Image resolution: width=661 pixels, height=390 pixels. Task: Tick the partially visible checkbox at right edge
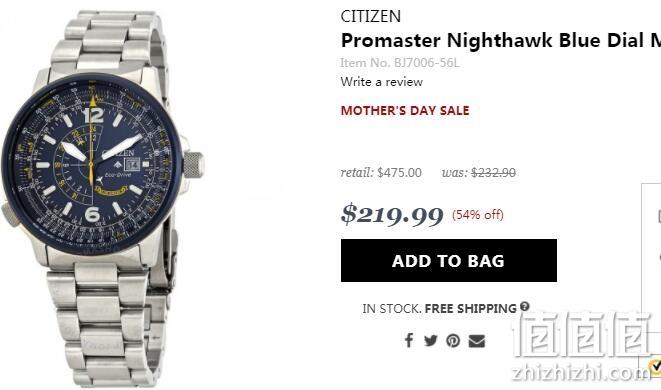click(x=659, y=216)
